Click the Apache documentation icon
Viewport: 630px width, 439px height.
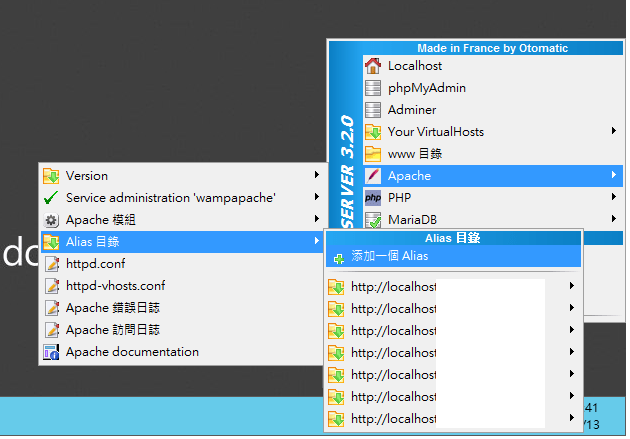[x=51, y=352]
